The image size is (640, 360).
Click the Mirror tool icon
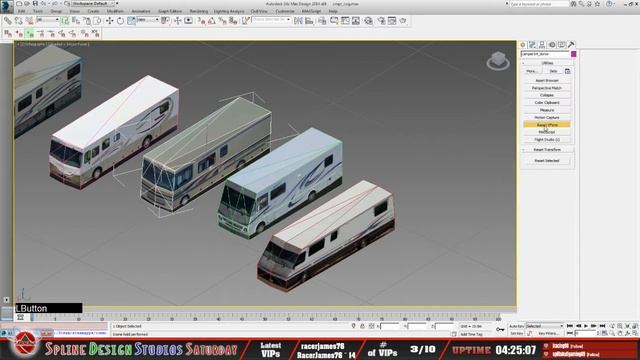(298, 20)
